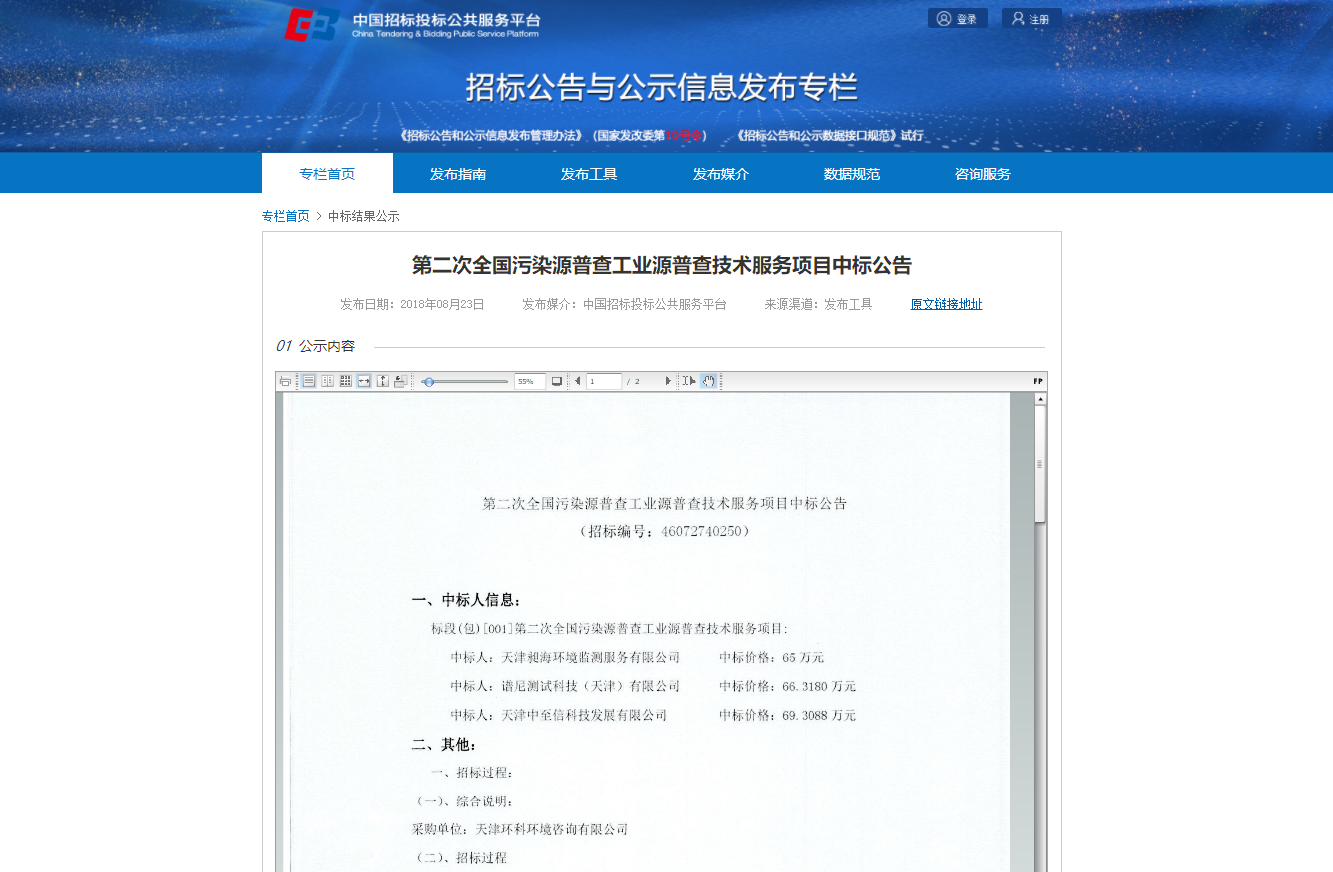Select the hand pan tool
Screen dimensions: 1333x872
[708, 381]
